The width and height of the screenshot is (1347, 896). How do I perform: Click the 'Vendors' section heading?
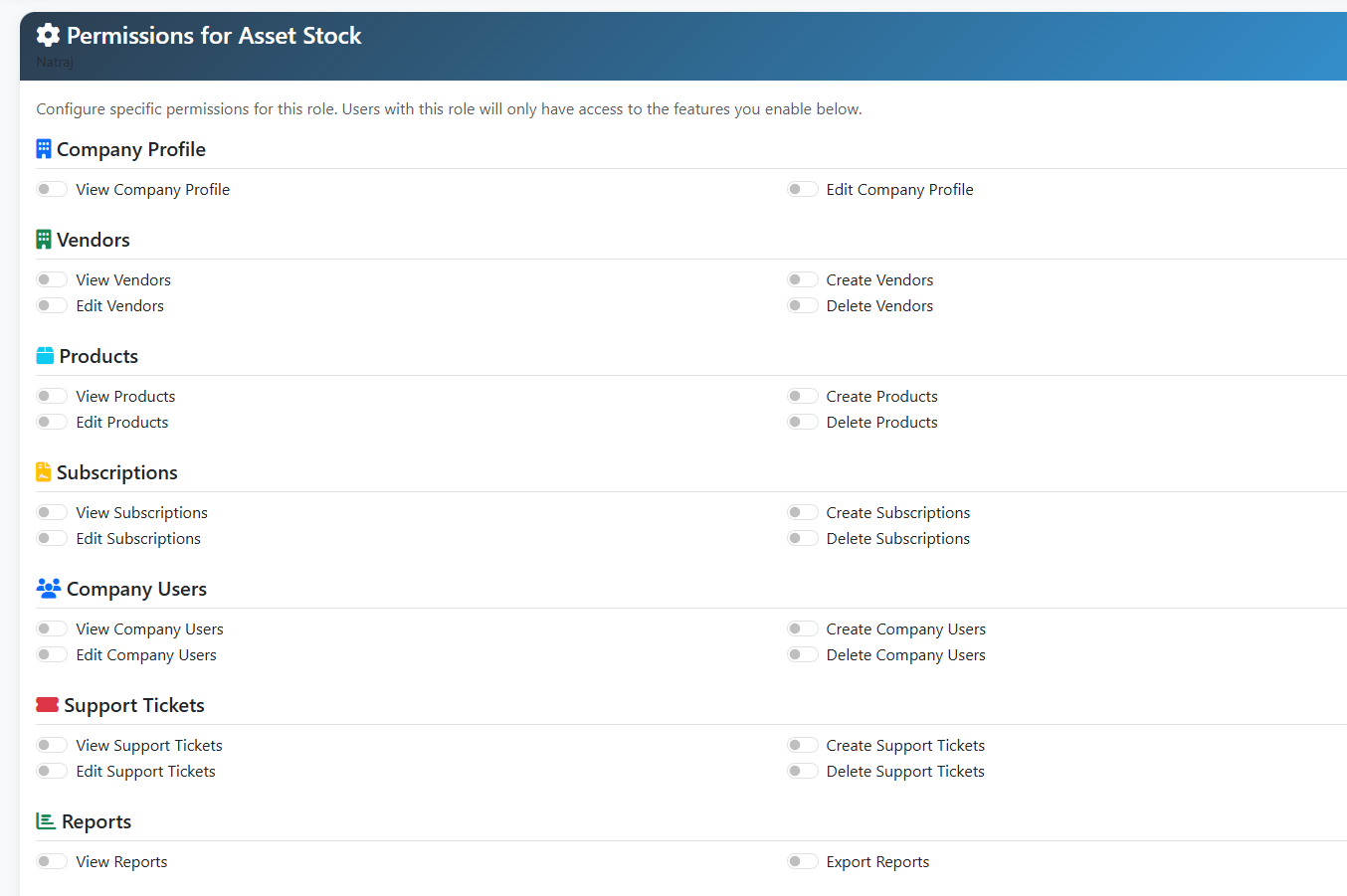pyautogui.click(x=94, y=240)
